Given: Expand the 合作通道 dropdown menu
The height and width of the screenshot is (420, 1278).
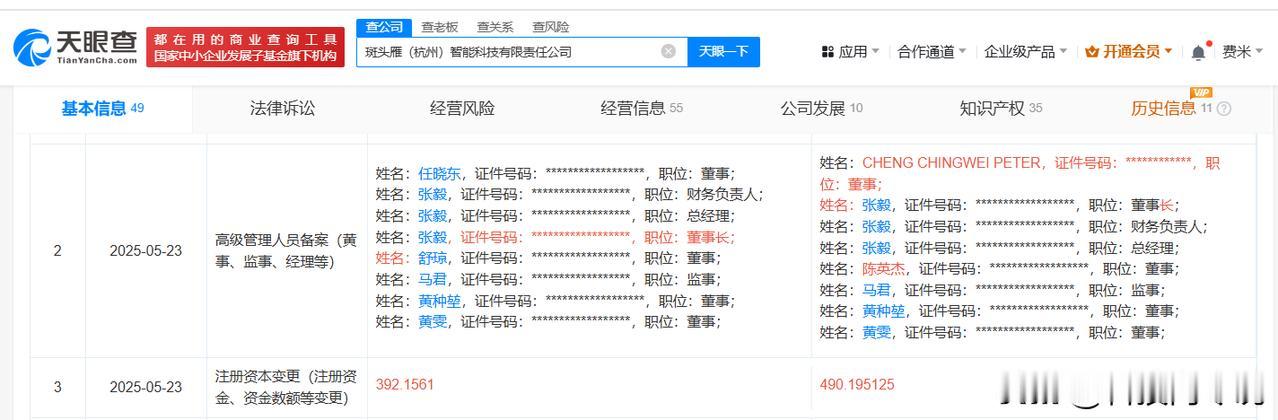Looking at the screenshot, I should click(932, 51).
